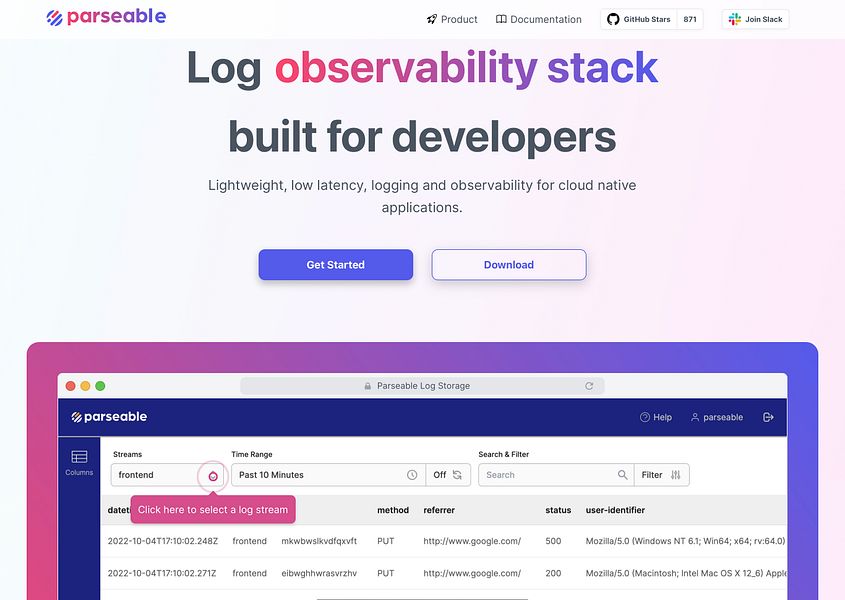Viewport: 845px width, 600px height.
Task: Click the parseable user account item
Action: [717, 417]
